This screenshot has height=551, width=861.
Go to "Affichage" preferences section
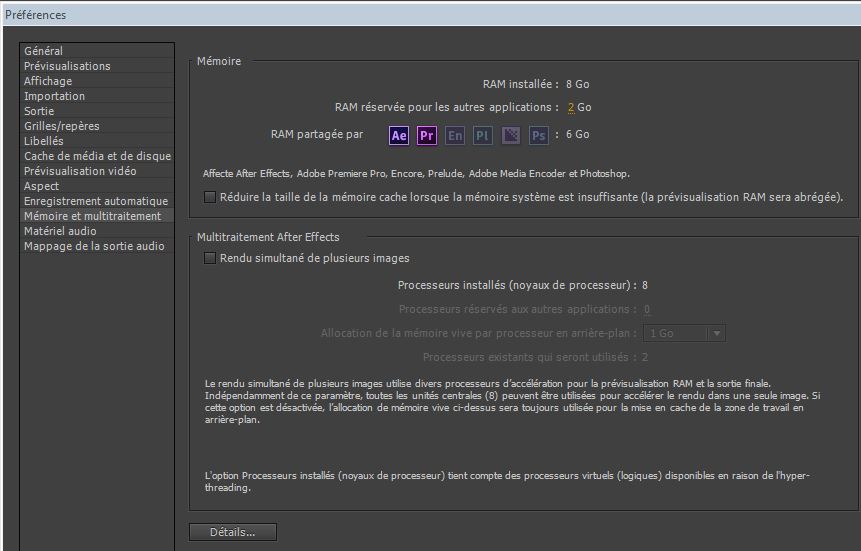tap(48, 81)
